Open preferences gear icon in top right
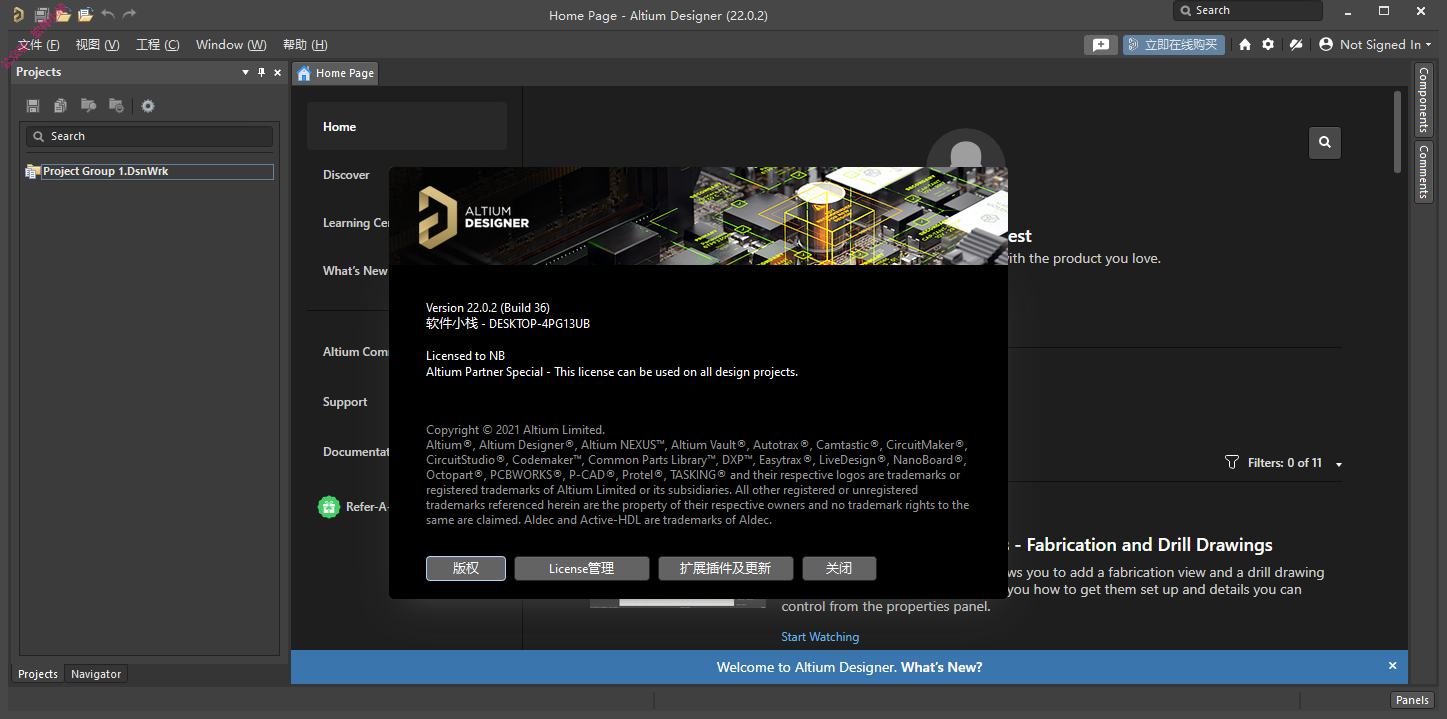Viewport: 1447px width, 719px height. [1268, 45]
